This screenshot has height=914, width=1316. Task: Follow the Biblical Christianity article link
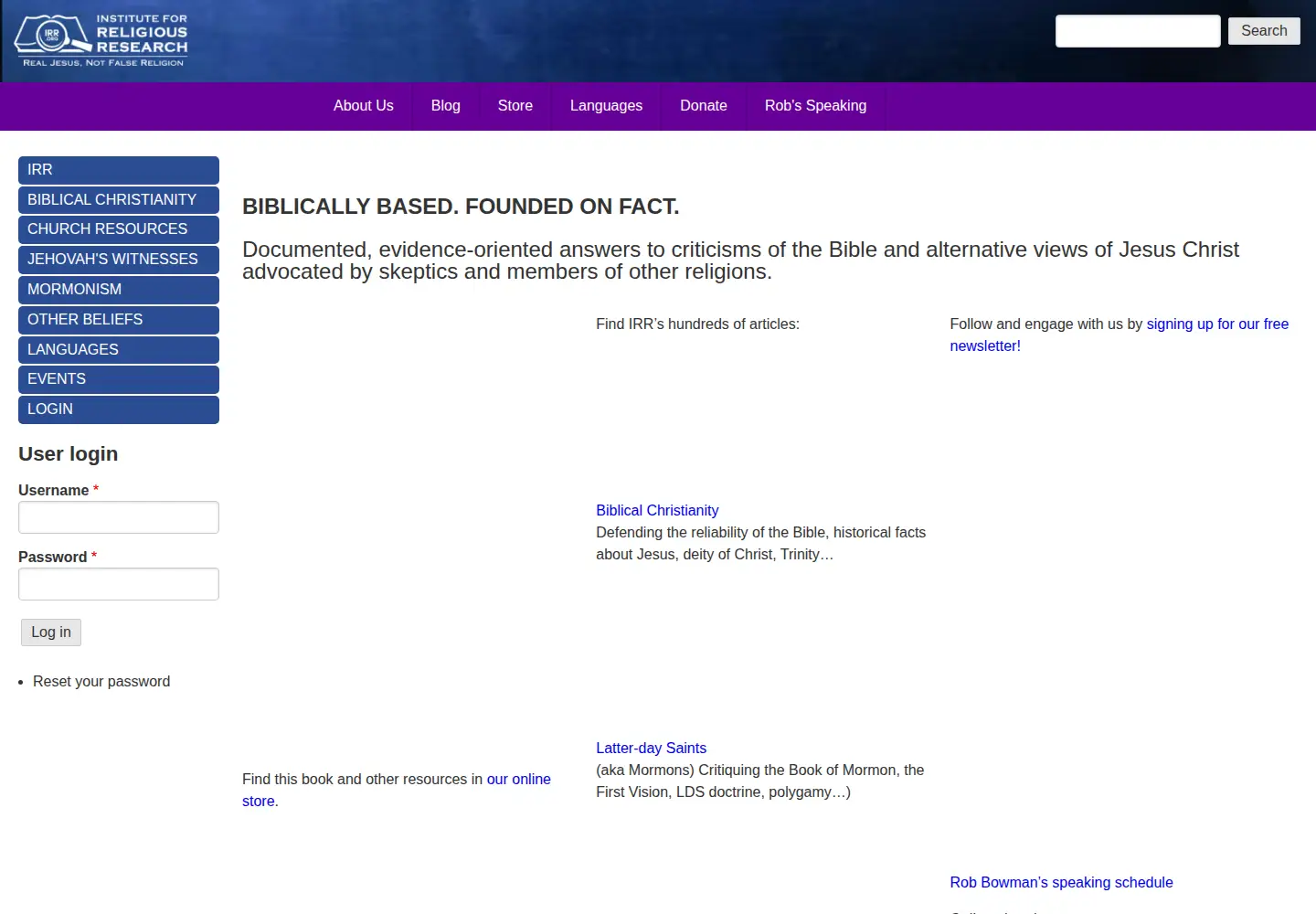[657, 511]
